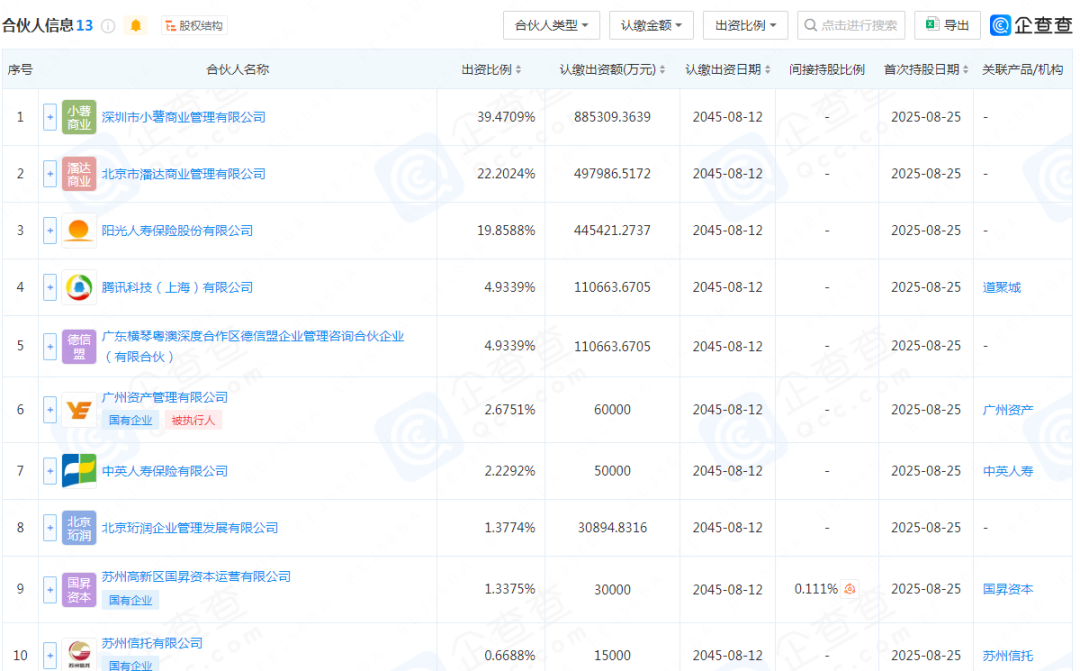
Task: Click the red 被执行人 tag
Action: 193,420
